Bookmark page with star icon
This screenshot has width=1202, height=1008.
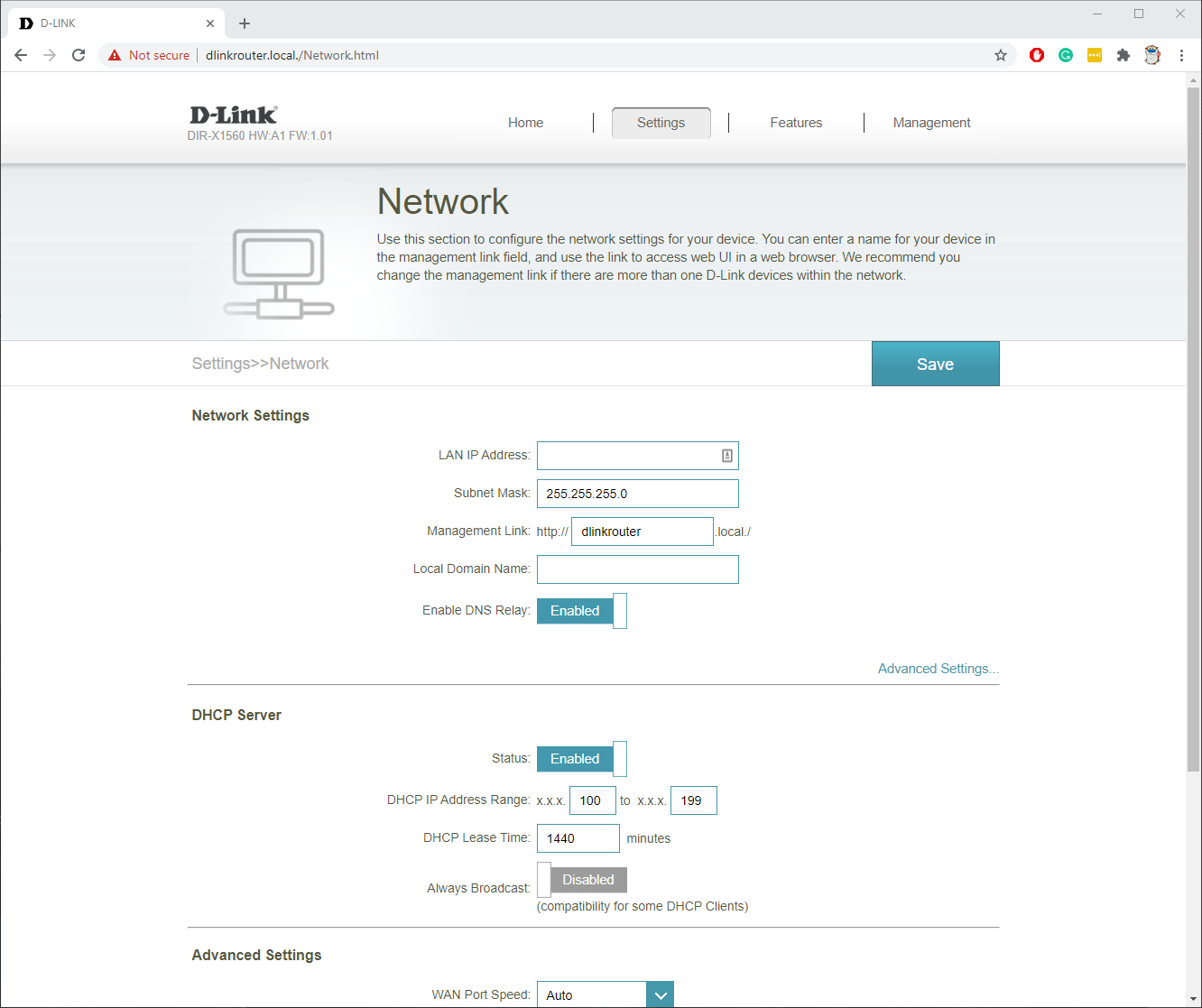(1001, 55)
